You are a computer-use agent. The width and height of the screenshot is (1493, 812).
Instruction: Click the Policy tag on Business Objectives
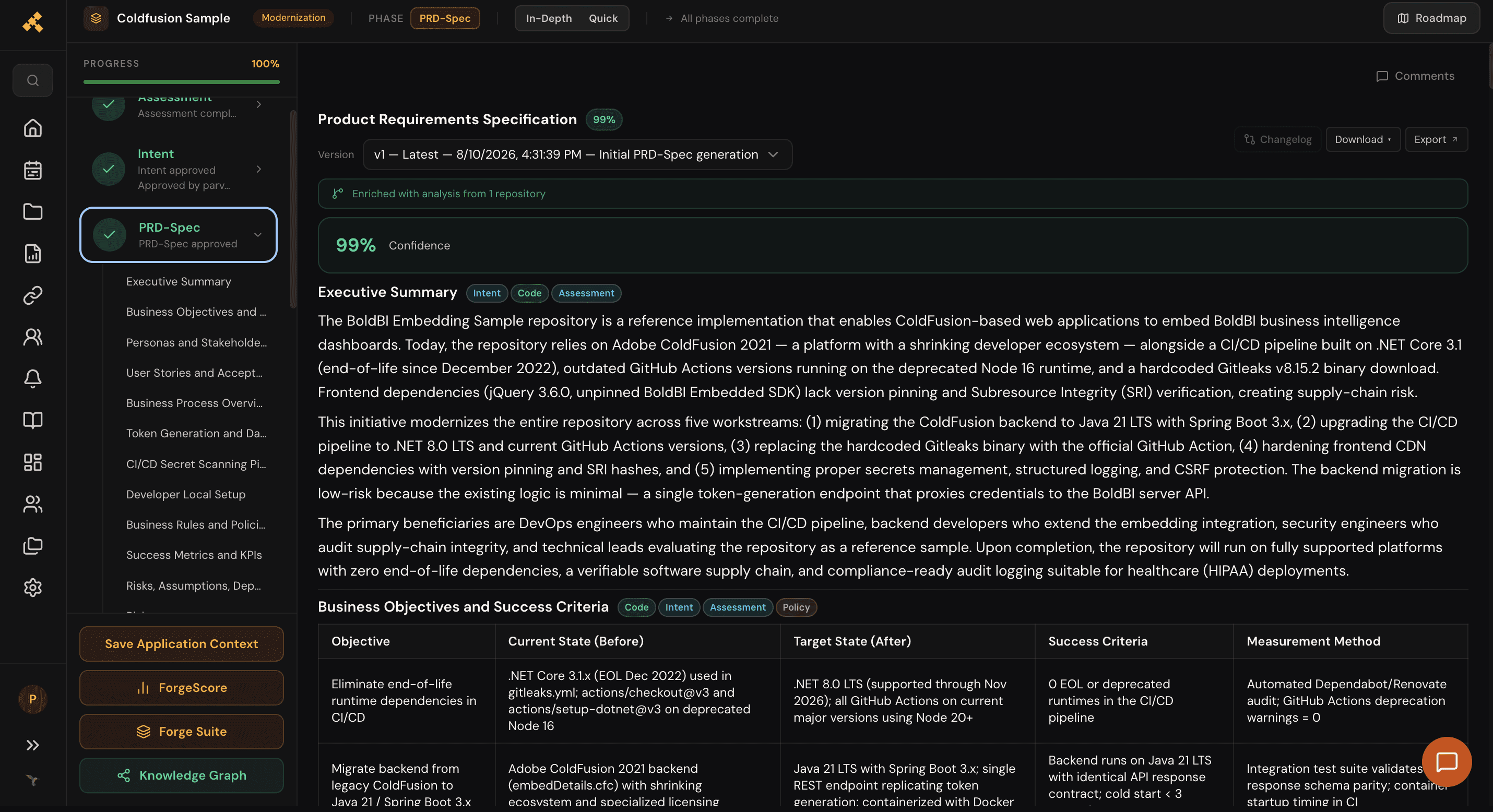click(x=796, y=607)
